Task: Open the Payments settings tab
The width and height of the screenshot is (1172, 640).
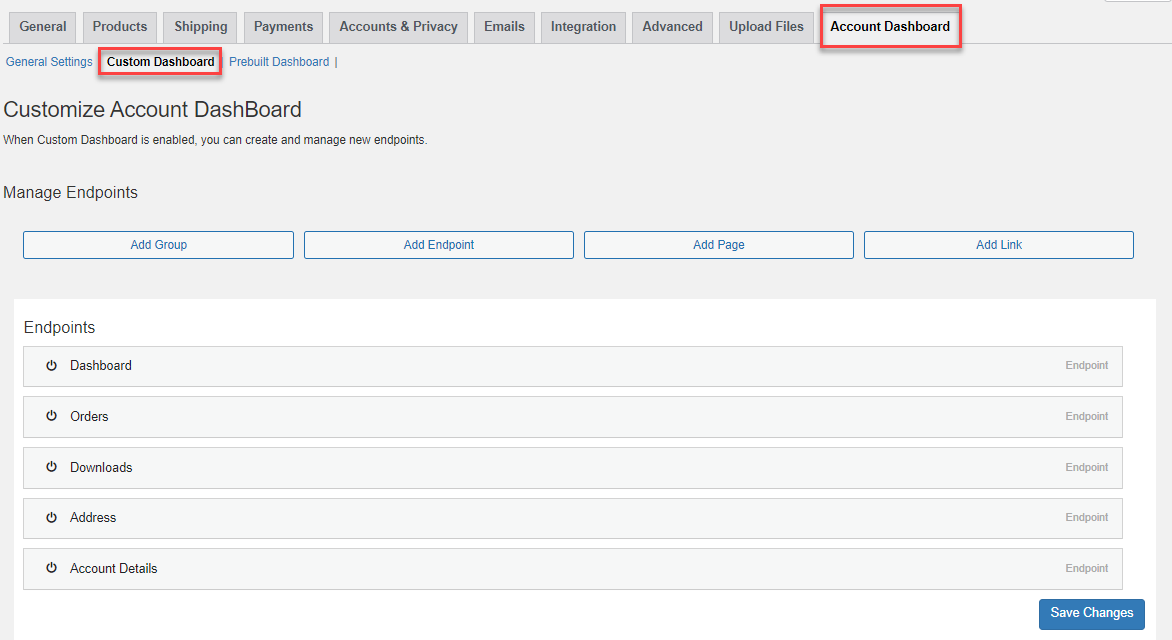Action: click(x=283, y=27)
